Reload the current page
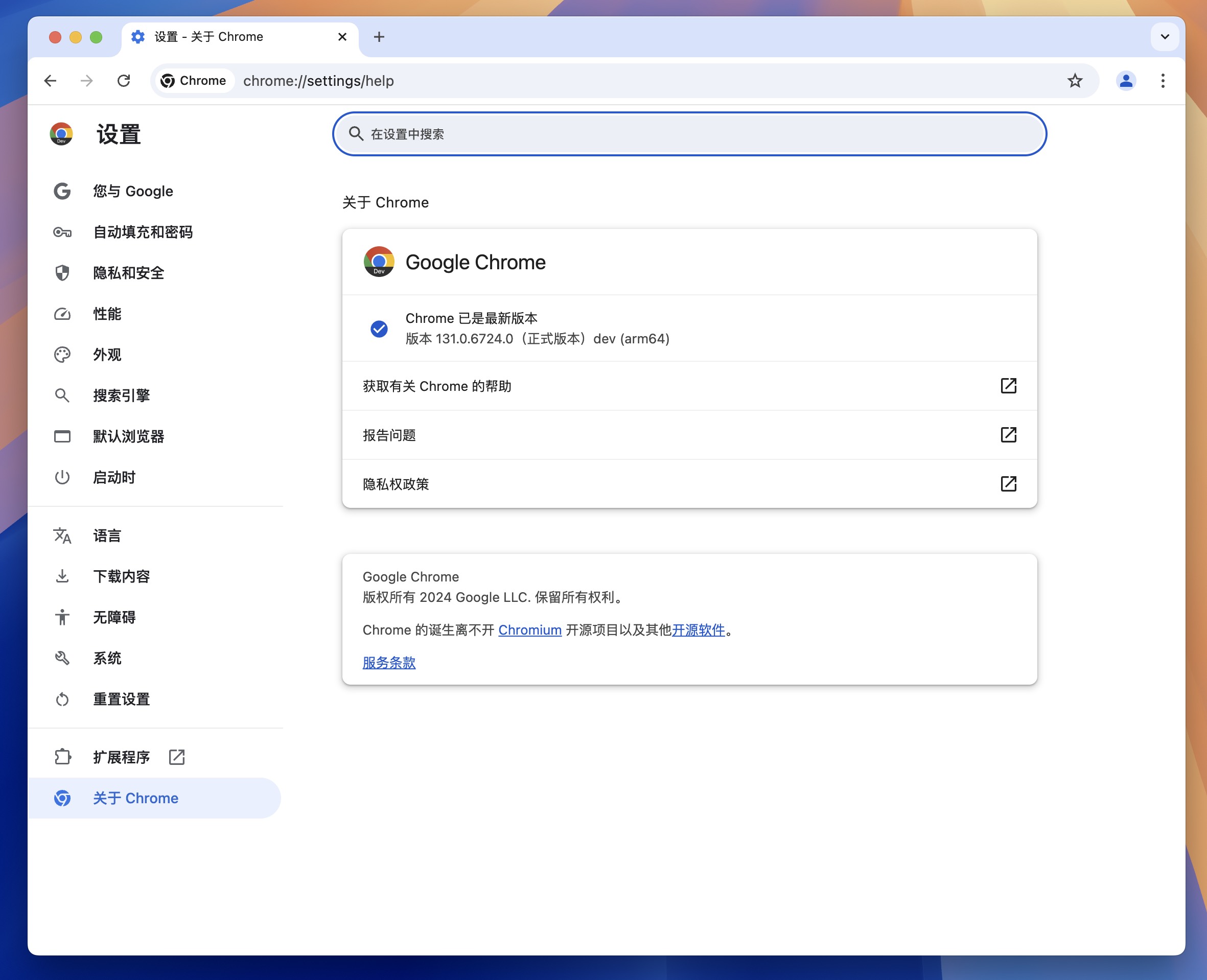 tap(124, 81)
